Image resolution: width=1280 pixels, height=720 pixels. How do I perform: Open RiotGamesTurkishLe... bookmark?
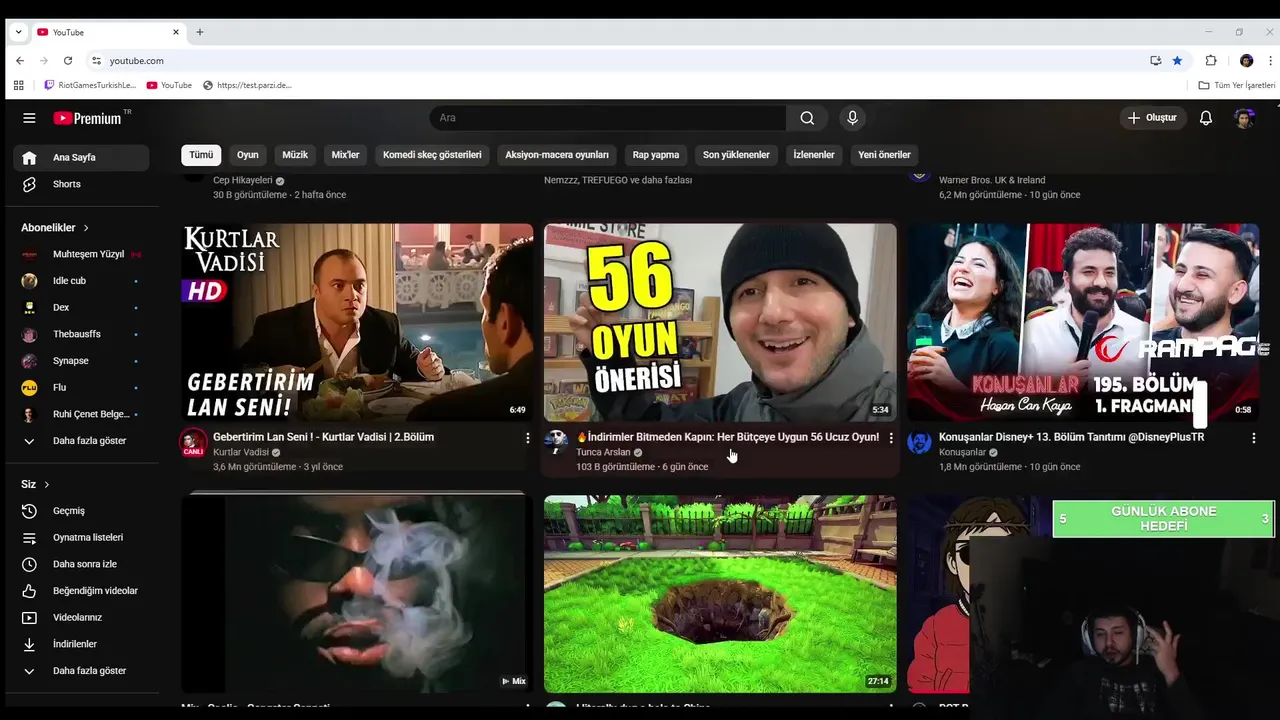click(90, 85)
